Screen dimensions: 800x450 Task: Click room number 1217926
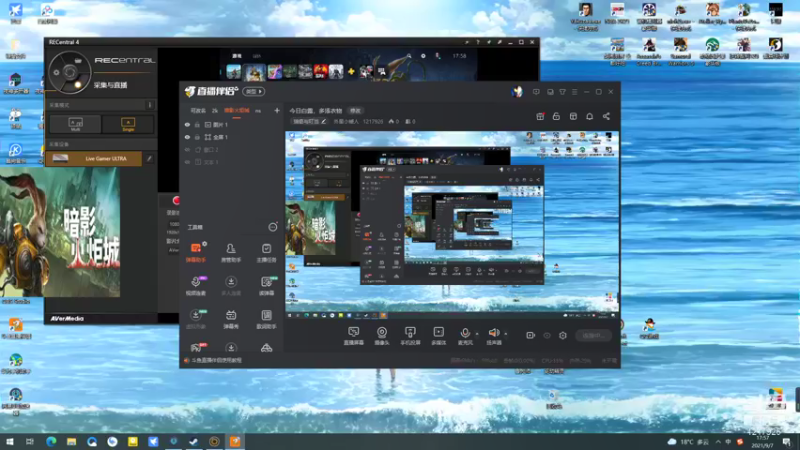pyautogui.click(x=373, y=121)
